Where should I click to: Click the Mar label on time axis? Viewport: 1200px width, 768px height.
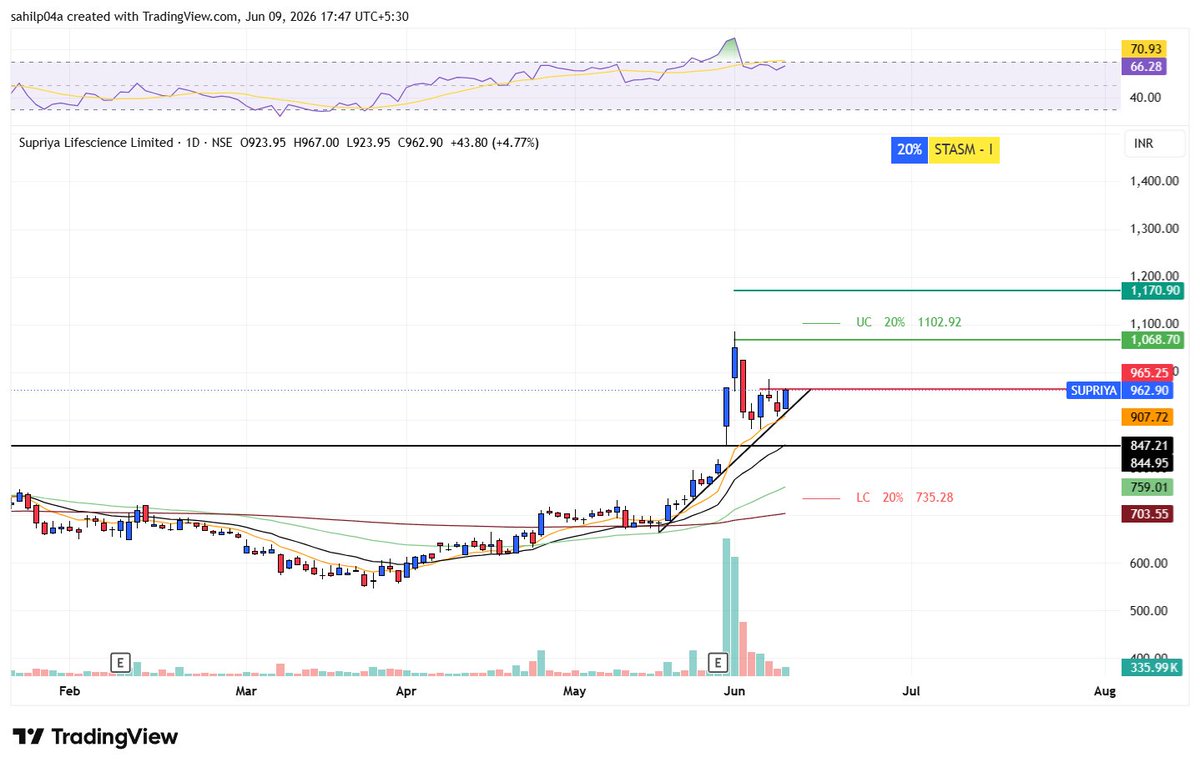(x=246, y=691)
